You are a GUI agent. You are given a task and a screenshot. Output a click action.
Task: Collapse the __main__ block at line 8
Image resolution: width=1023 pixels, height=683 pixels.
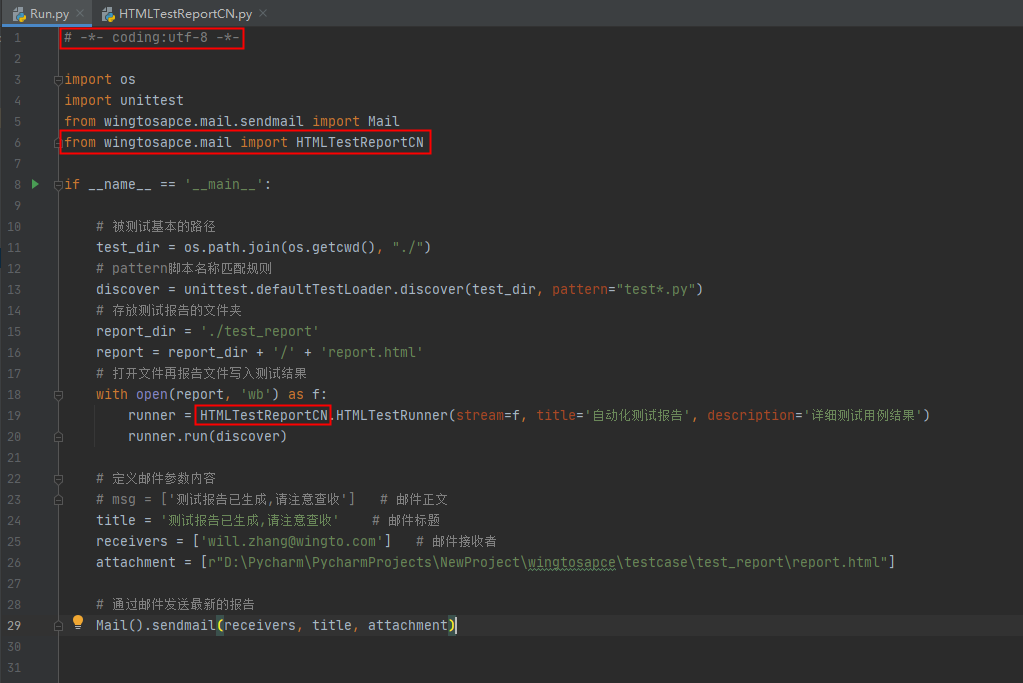57,184
